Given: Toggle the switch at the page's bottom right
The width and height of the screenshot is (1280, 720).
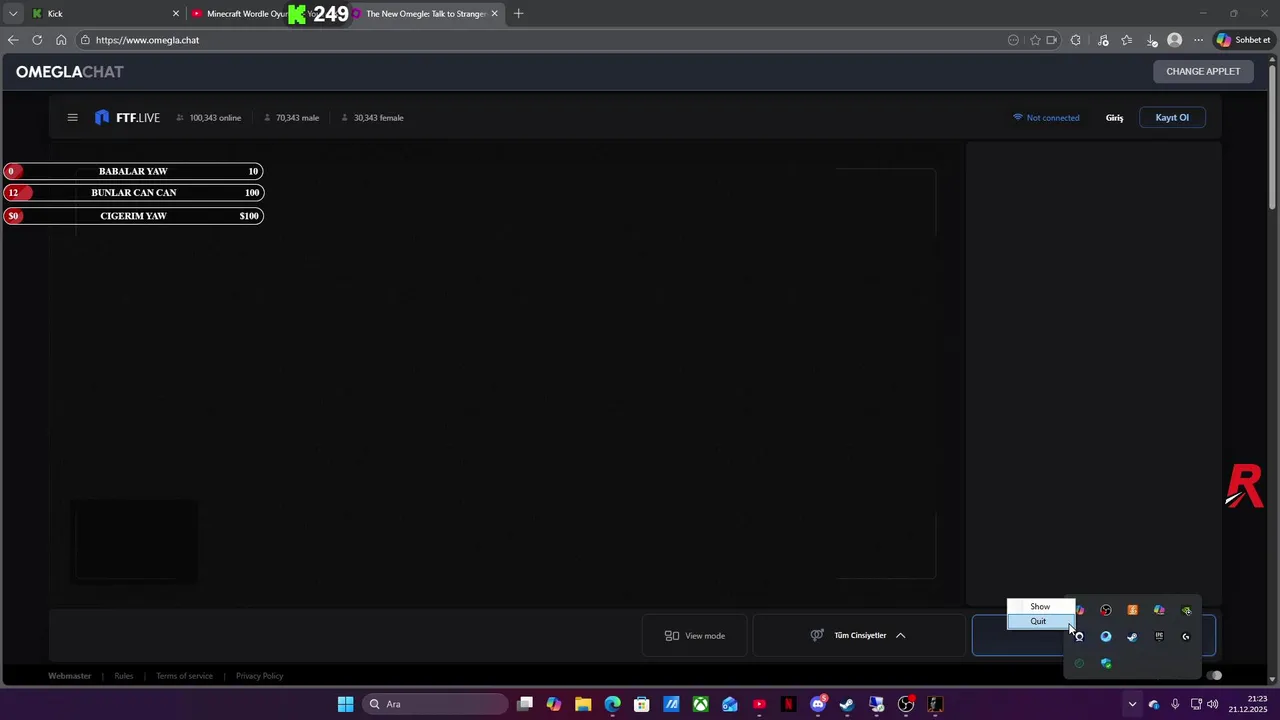Looking at the screenshot, I should [1214, 676].
